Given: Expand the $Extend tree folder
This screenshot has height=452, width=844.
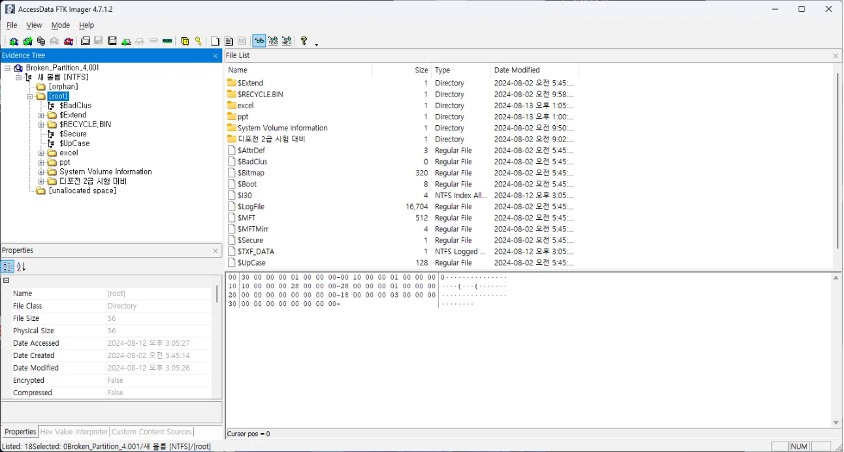Looking at the screenshot, I should (x=41, y=115).
